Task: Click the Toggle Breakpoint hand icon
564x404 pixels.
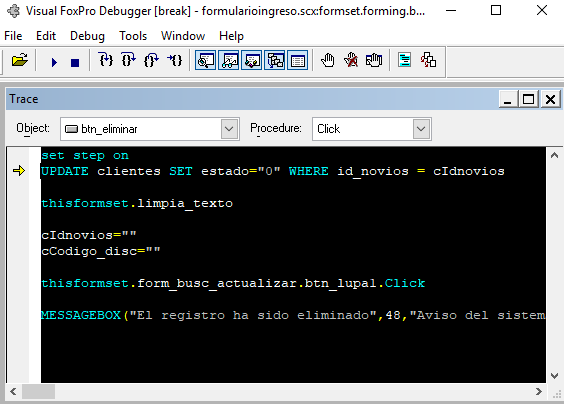Action: coord(328,60)
